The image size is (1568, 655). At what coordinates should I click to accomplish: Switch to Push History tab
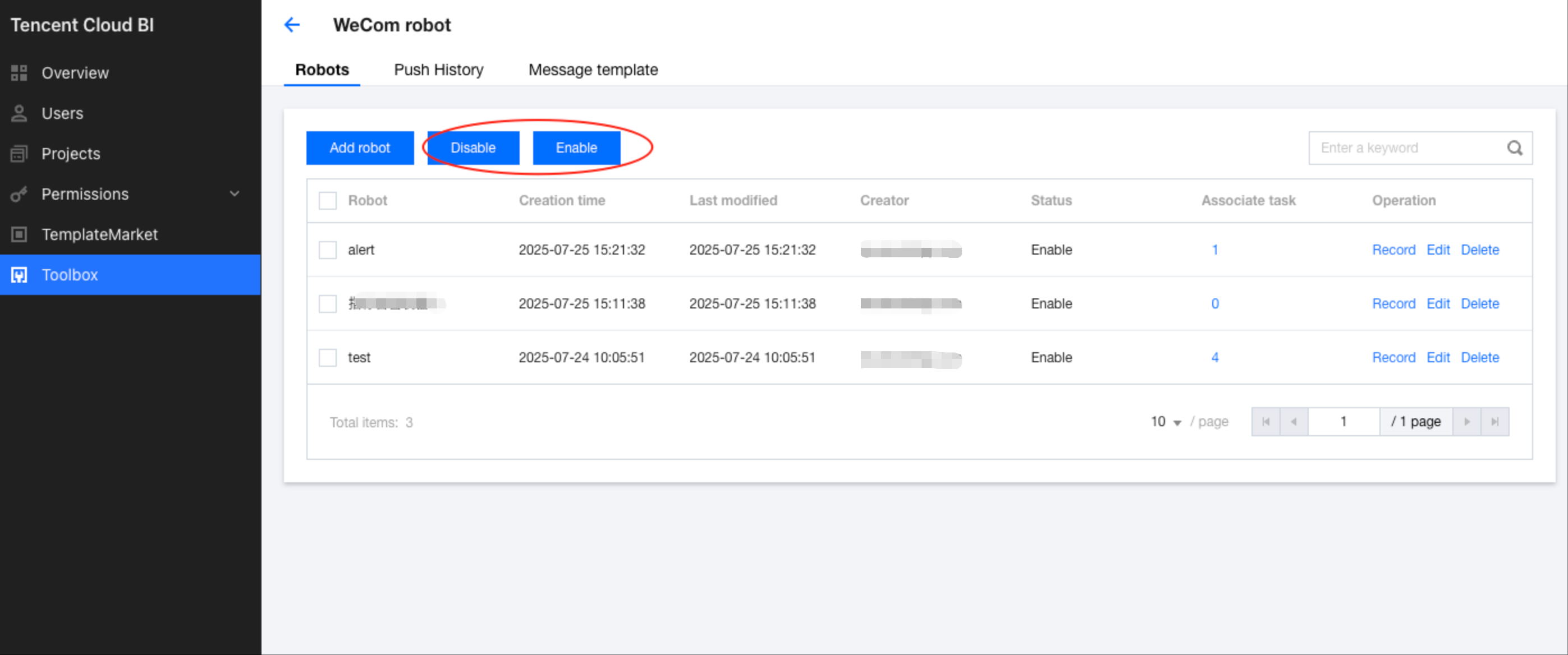point(438,70)
